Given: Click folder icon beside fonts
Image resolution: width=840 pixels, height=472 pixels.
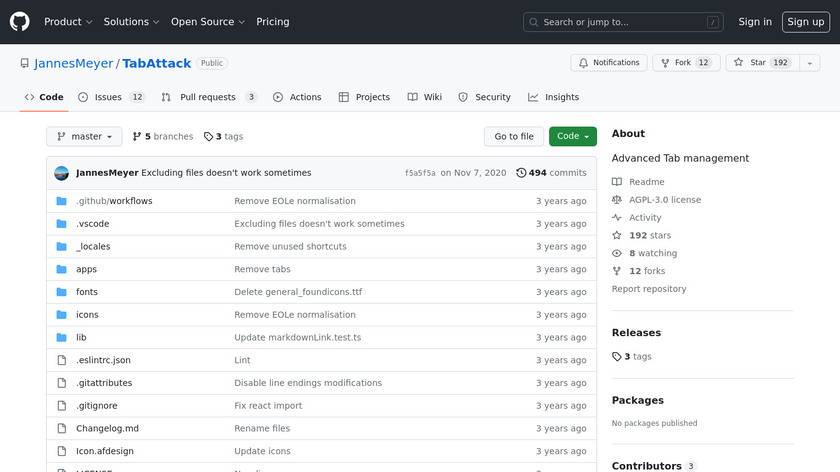Looking at the screenshot, I should (62, 292).
